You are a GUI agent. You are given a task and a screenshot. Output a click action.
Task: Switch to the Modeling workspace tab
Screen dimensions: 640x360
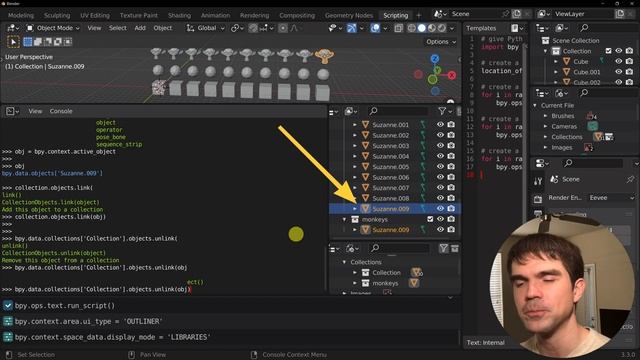[21, 16]
